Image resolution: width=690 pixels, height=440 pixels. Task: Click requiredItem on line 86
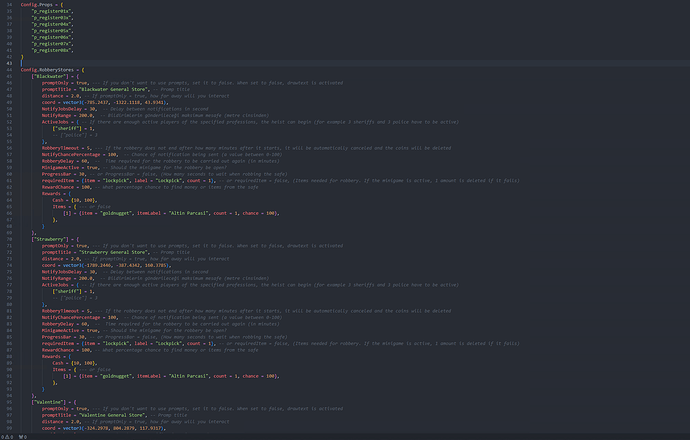click(x=58, y=344)
